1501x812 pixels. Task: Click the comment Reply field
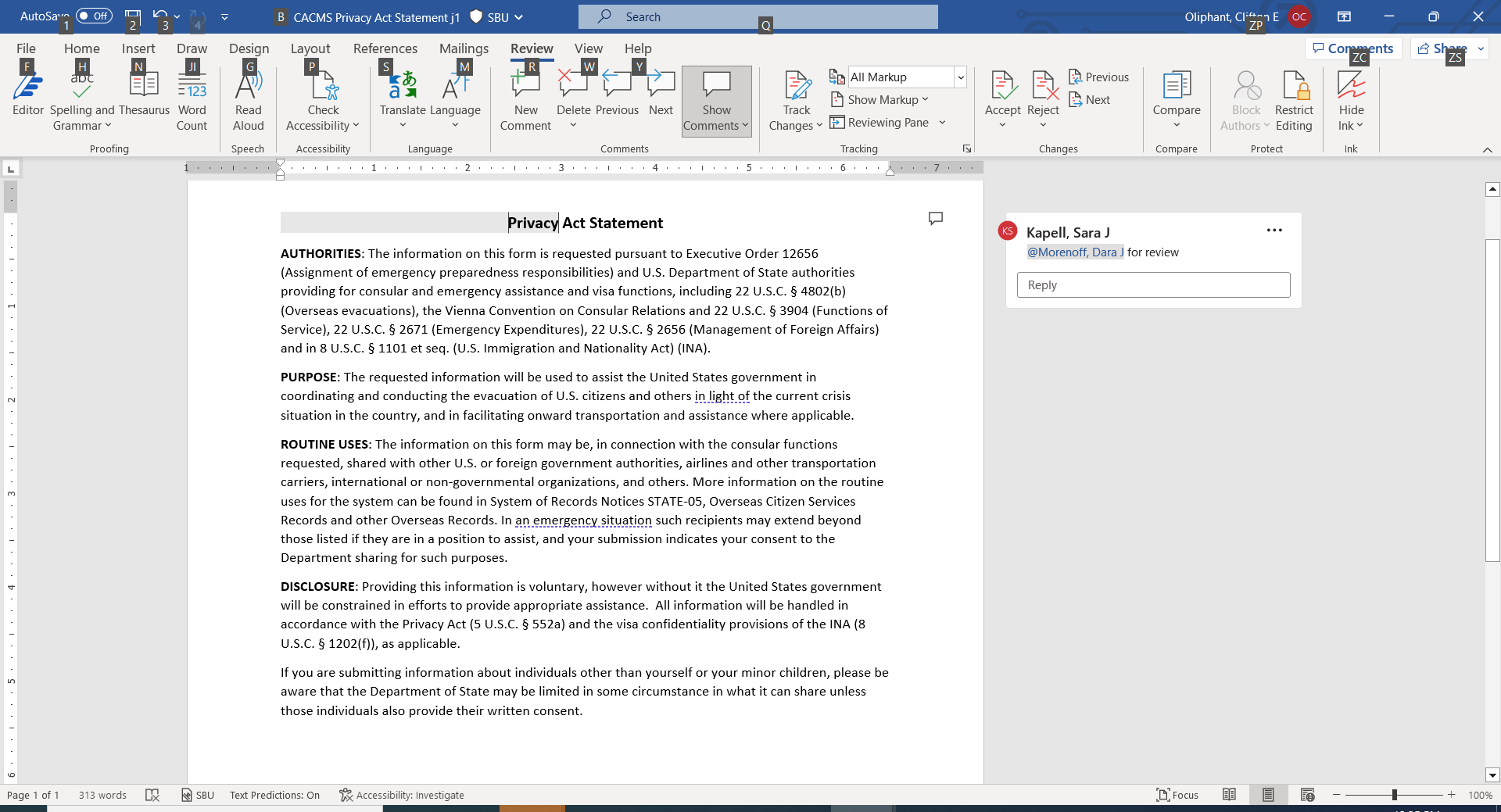tap(1153, 285)
